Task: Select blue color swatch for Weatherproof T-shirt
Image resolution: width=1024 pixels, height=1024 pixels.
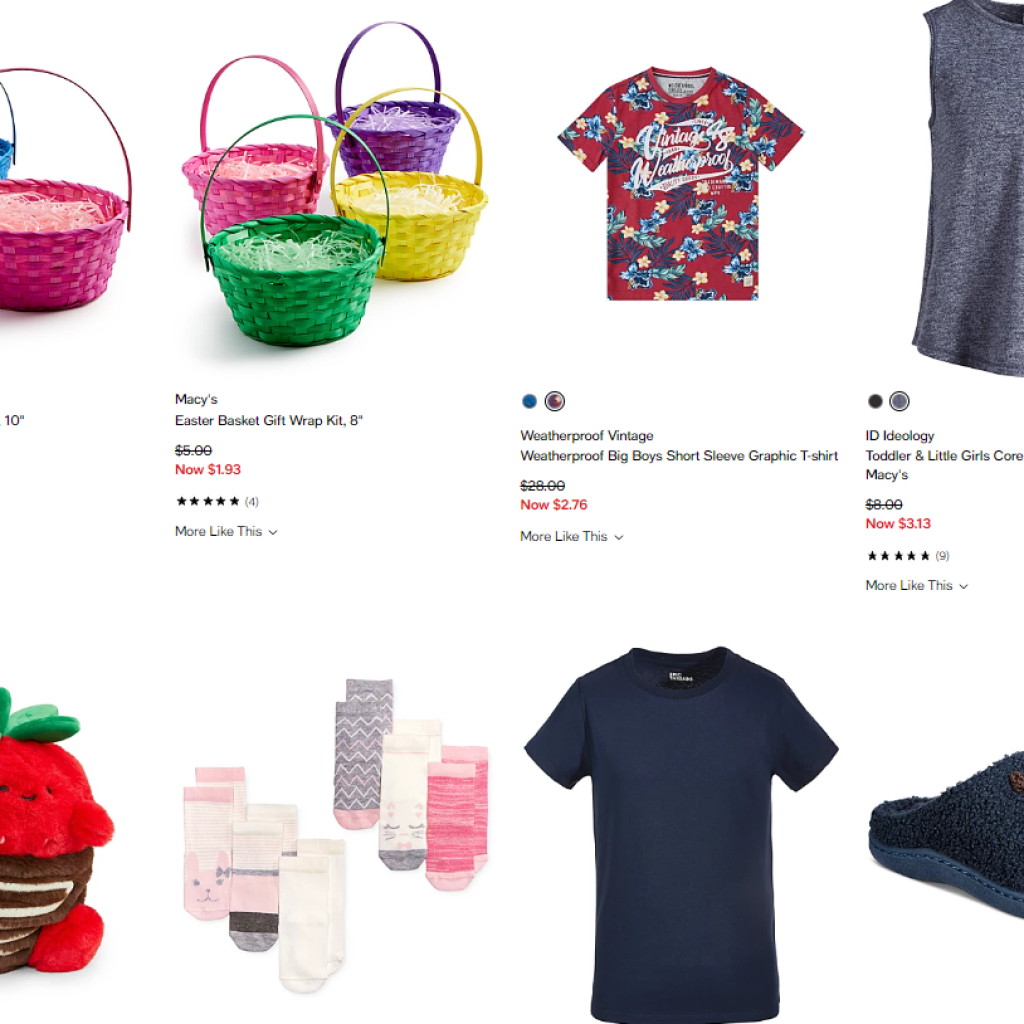Action: [x=529, y=401]
